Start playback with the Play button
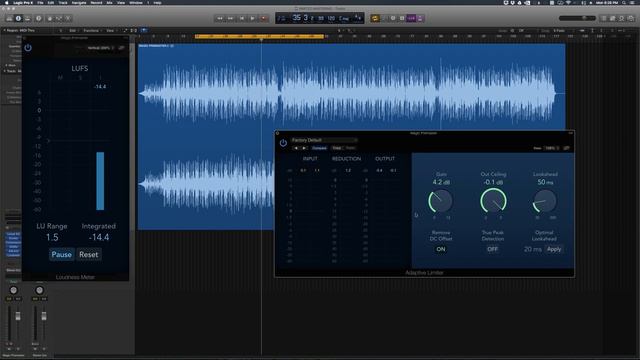This screenshot has width=640, height=360. [x=253, y=18]
